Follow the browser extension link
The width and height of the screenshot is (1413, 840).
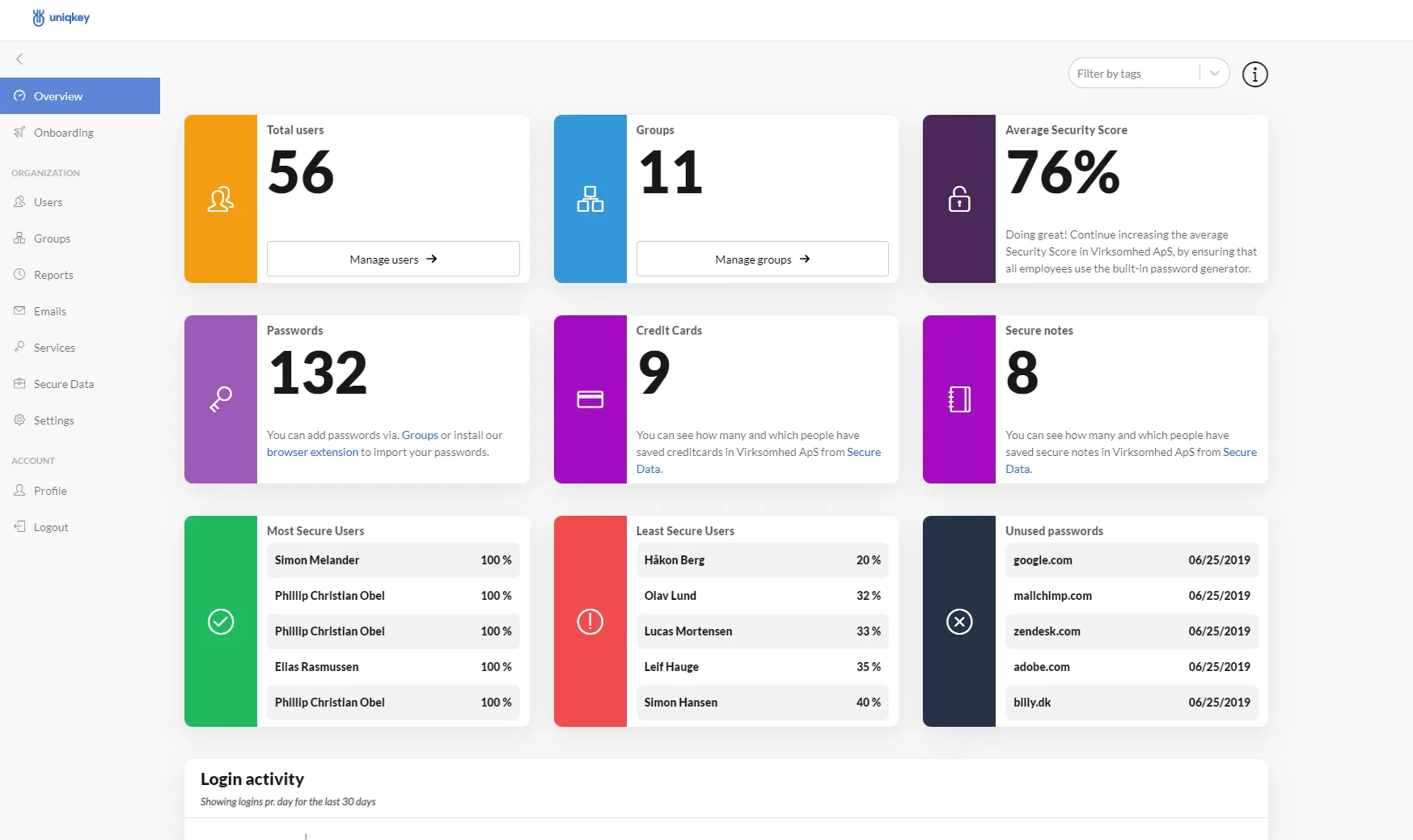coord(312,452)
